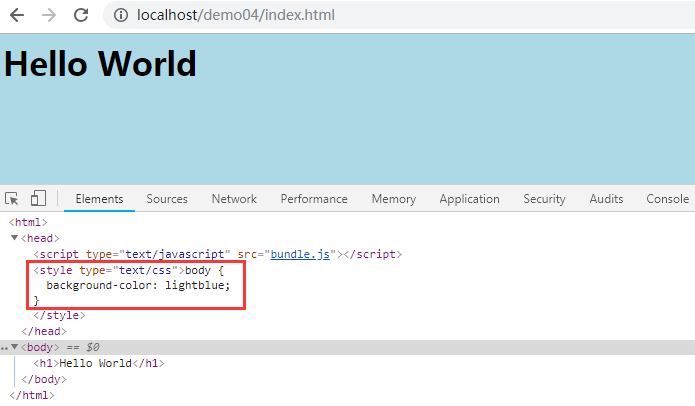
Task: Open the Application tab
Action: [469, 199]
